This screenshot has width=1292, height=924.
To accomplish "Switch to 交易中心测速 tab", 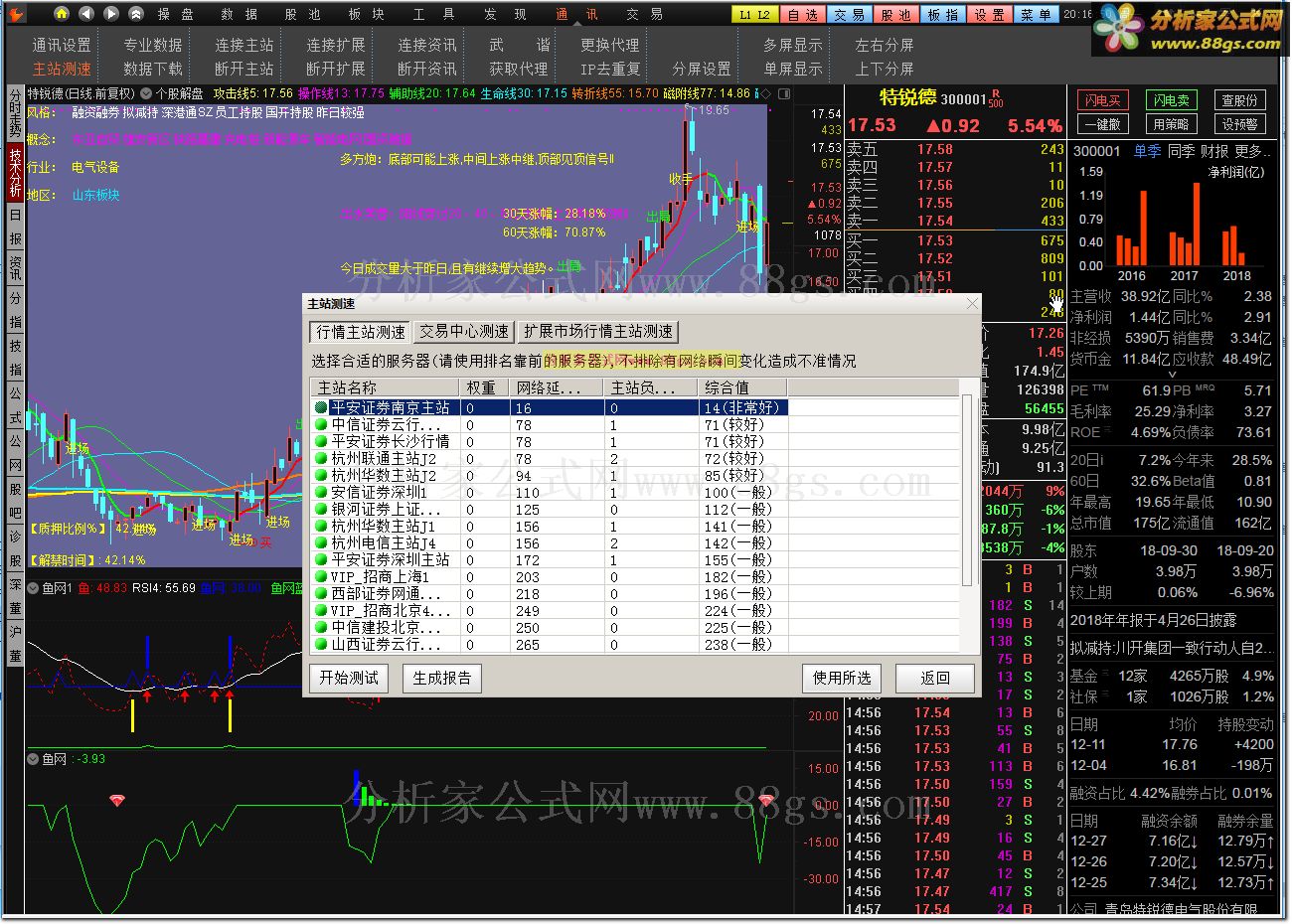I will pyautogui.click(x=464, y=331).
